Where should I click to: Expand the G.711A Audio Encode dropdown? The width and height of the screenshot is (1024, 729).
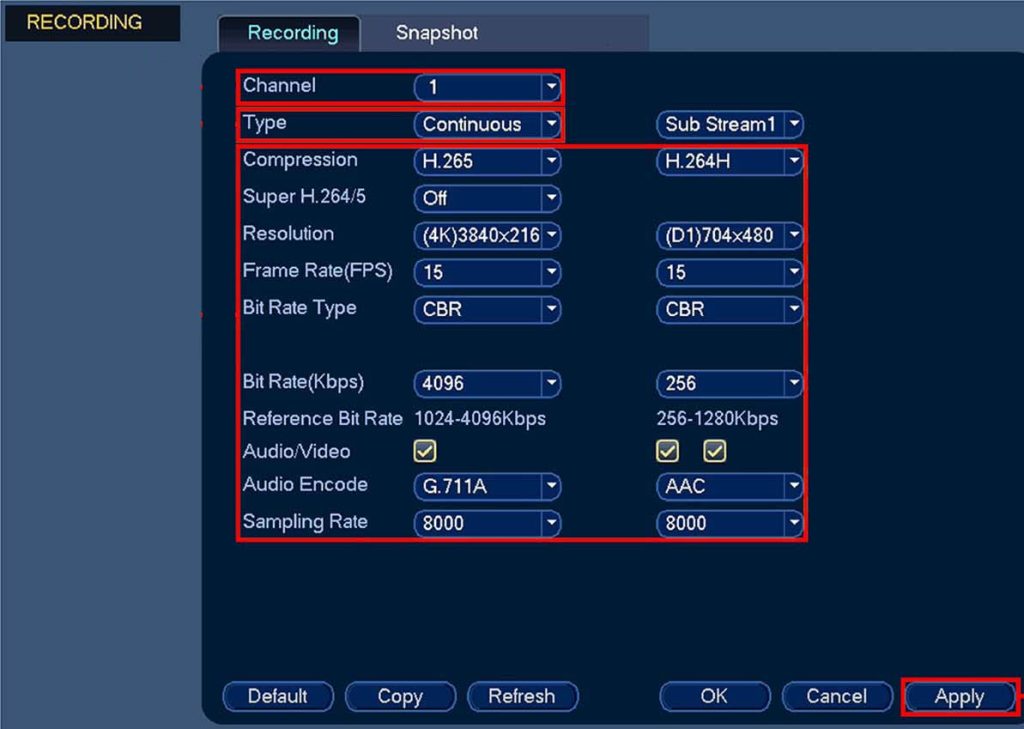click(487, 486)
